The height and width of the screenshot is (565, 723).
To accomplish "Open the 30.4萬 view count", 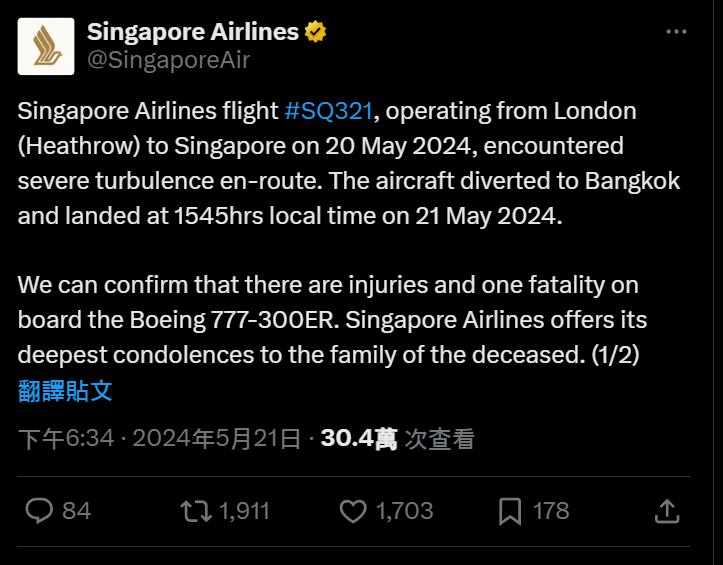I will (359, 438).
